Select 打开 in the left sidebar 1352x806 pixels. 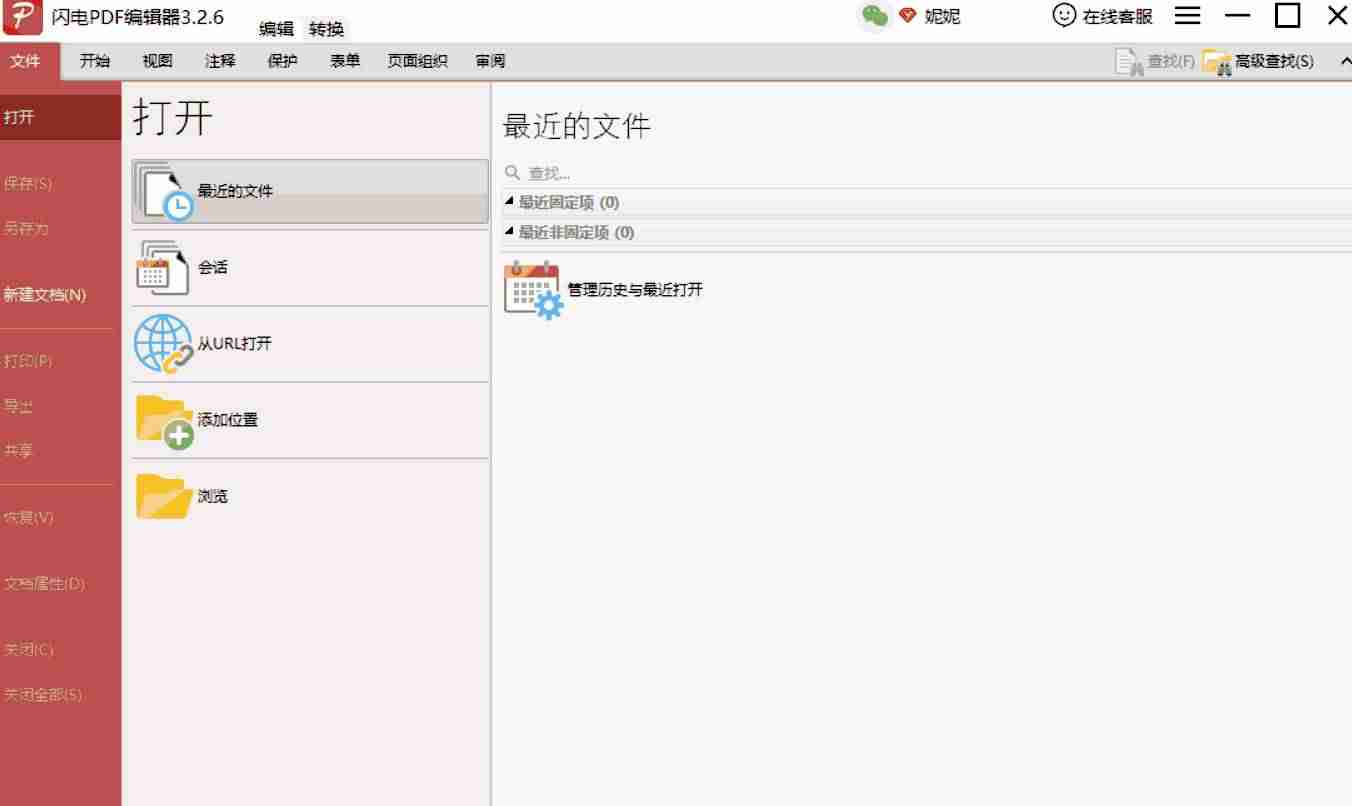click(60, 117)
